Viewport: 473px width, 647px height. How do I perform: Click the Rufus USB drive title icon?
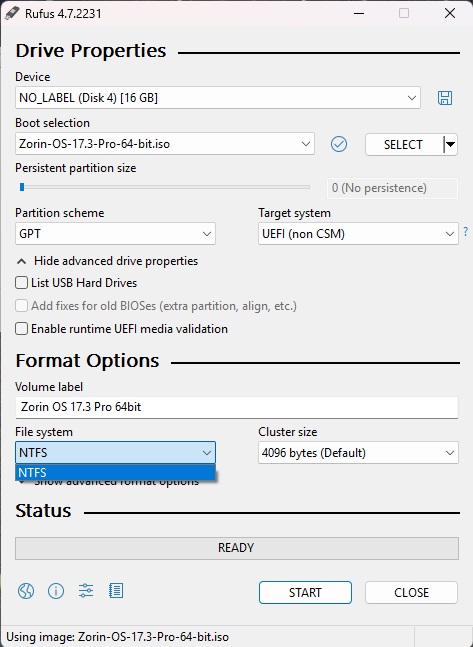tap(12, 13)
